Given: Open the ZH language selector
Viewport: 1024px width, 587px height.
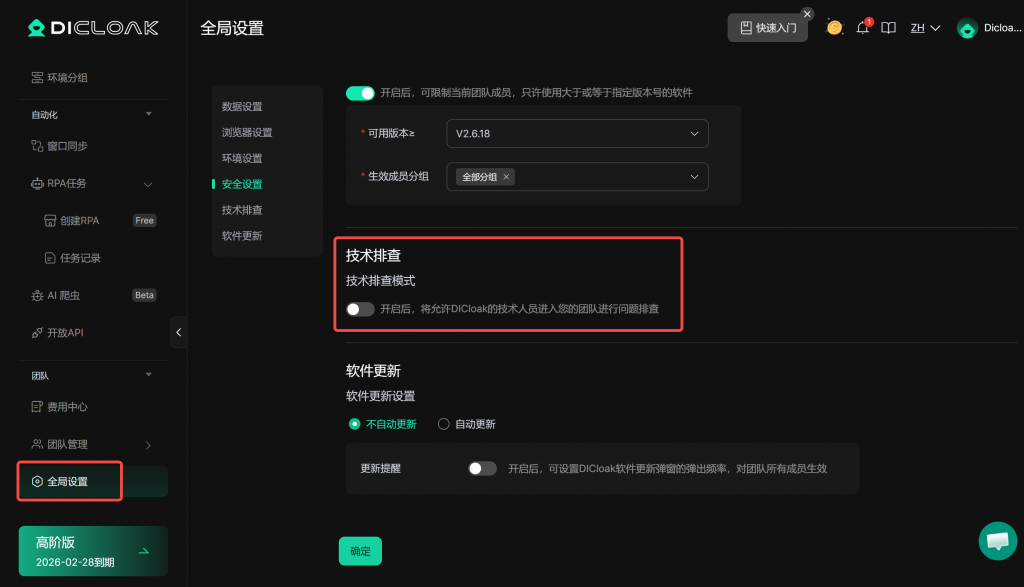Looking at the screenshot, I should pyautogui.click(x=924, y=28).
